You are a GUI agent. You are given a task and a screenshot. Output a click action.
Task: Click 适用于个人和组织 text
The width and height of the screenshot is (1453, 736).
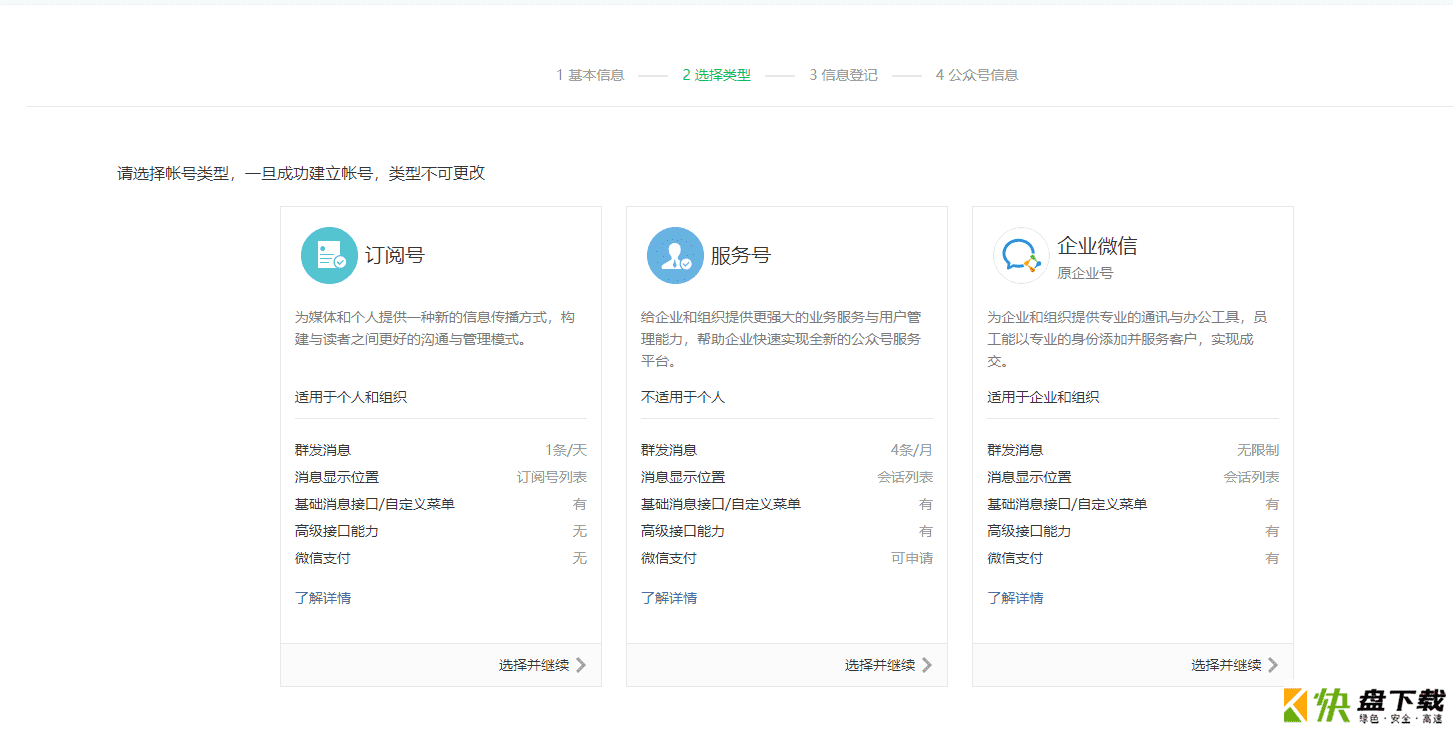point(351,397)
